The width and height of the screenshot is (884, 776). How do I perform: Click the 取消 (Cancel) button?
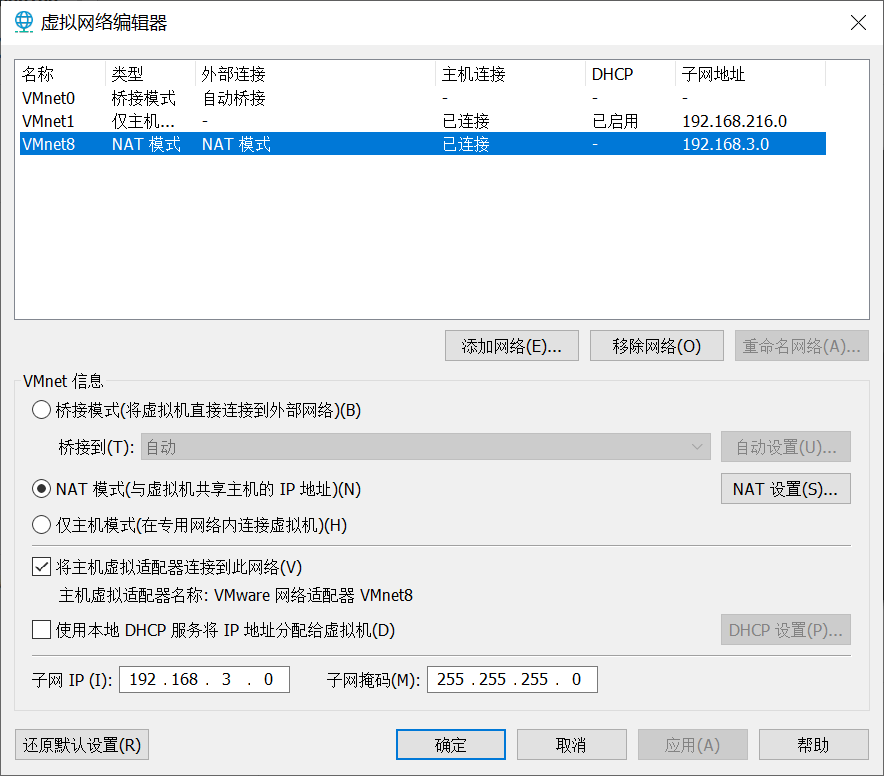pyautogui.click(x=571, y=744)
